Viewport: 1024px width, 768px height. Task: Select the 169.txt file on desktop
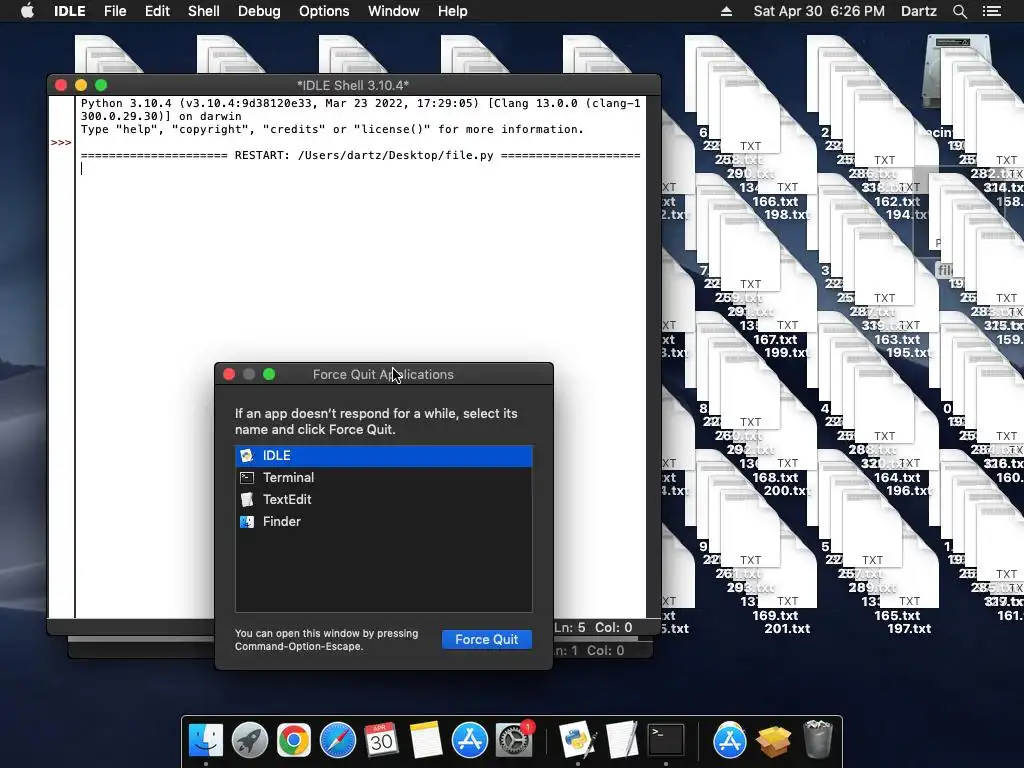pyautogui.click(x=775, y=615)
